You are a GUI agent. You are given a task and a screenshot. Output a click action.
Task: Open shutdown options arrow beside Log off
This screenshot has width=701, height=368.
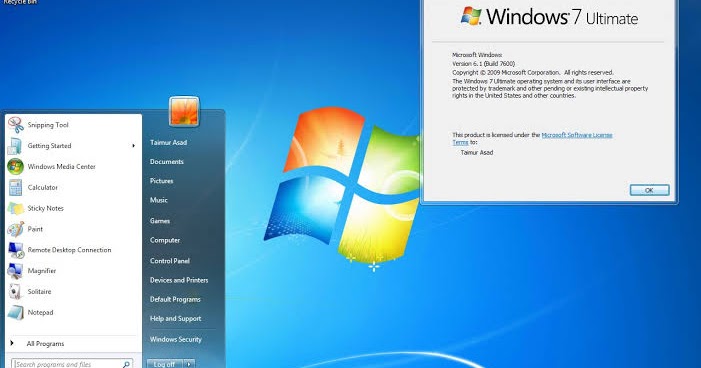[x=190, y=364]
